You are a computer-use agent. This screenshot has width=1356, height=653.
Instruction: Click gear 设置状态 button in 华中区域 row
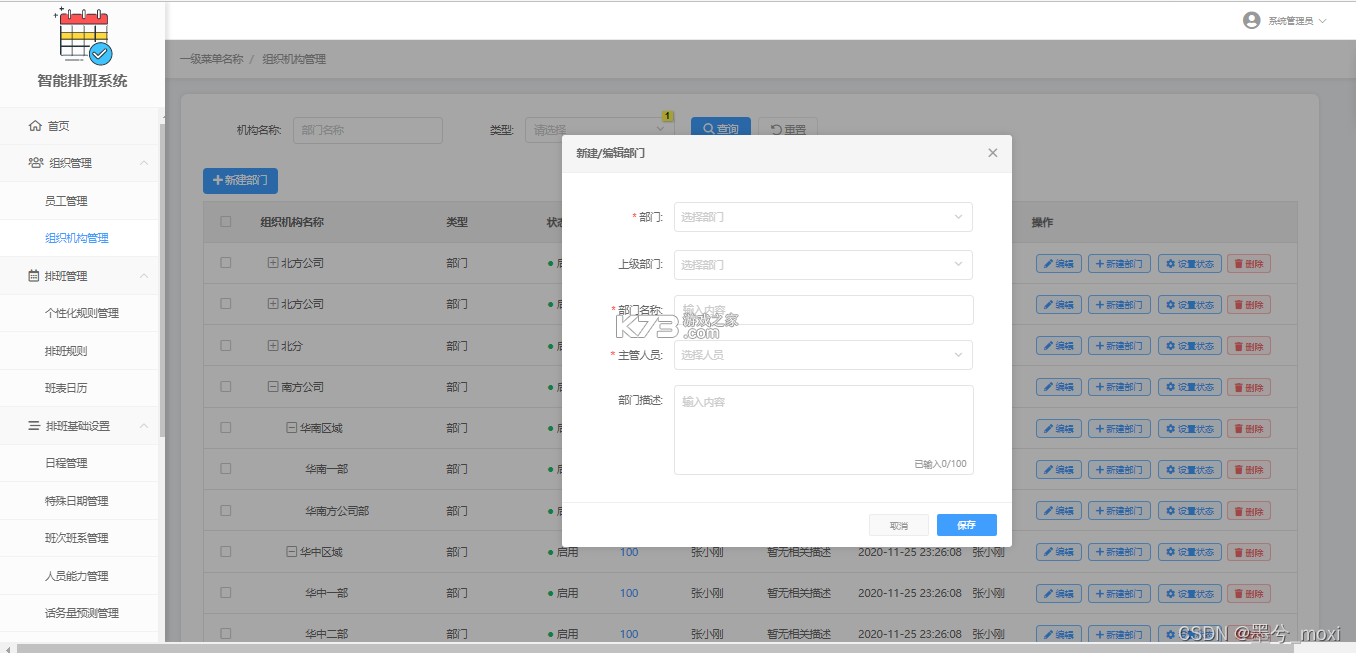tap(1189, 552)
